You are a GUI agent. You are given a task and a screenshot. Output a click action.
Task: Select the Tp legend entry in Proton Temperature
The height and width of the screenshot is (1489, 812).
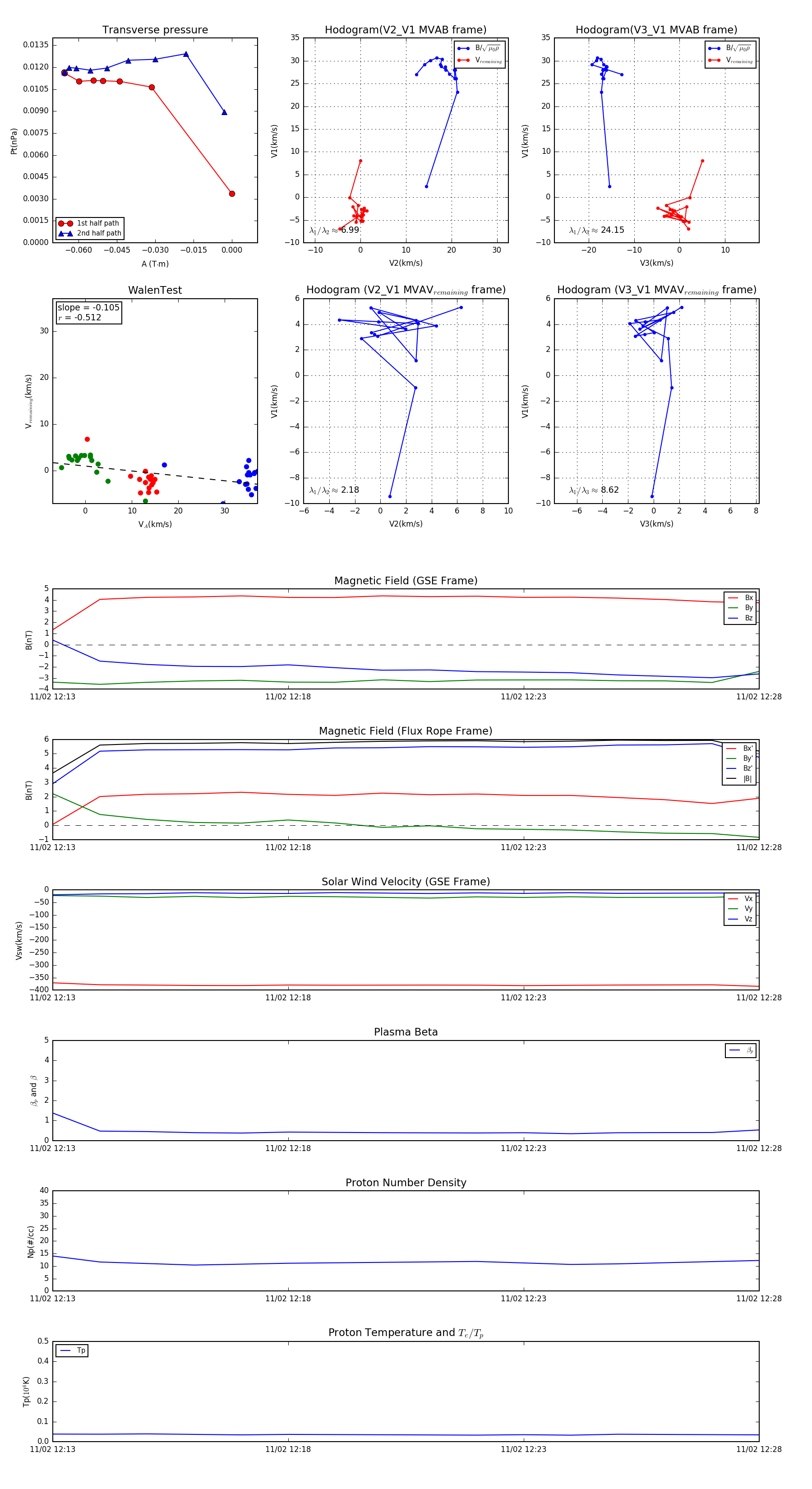(72, 1350)
